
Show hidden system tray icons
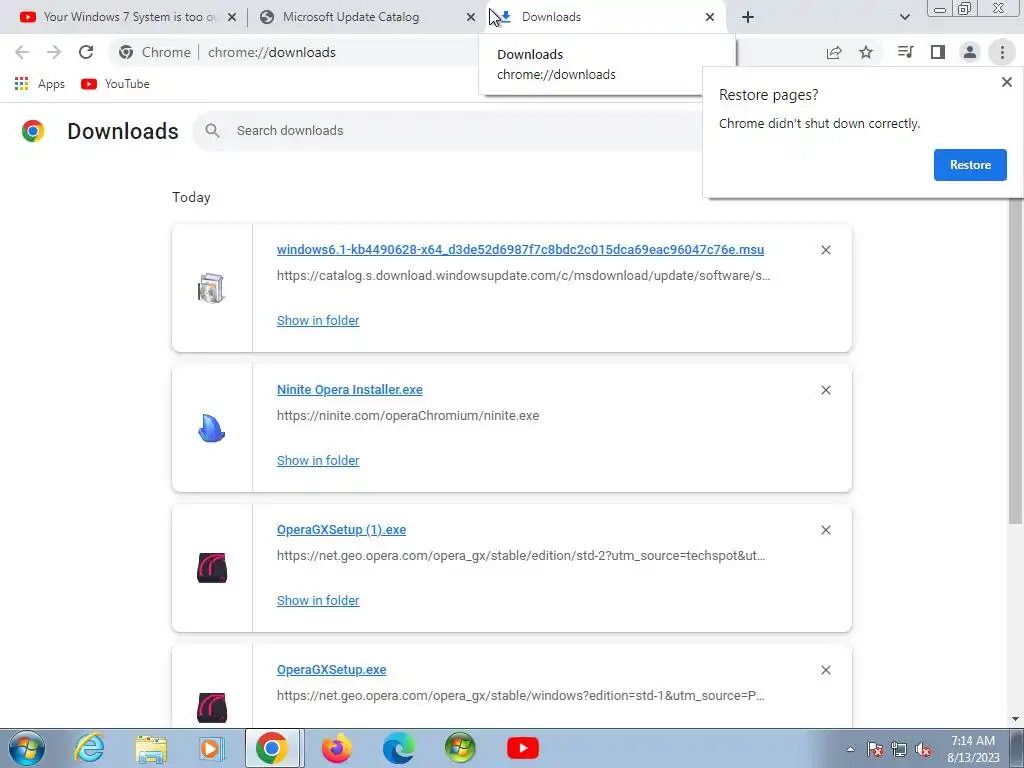[x=850, y=749]
